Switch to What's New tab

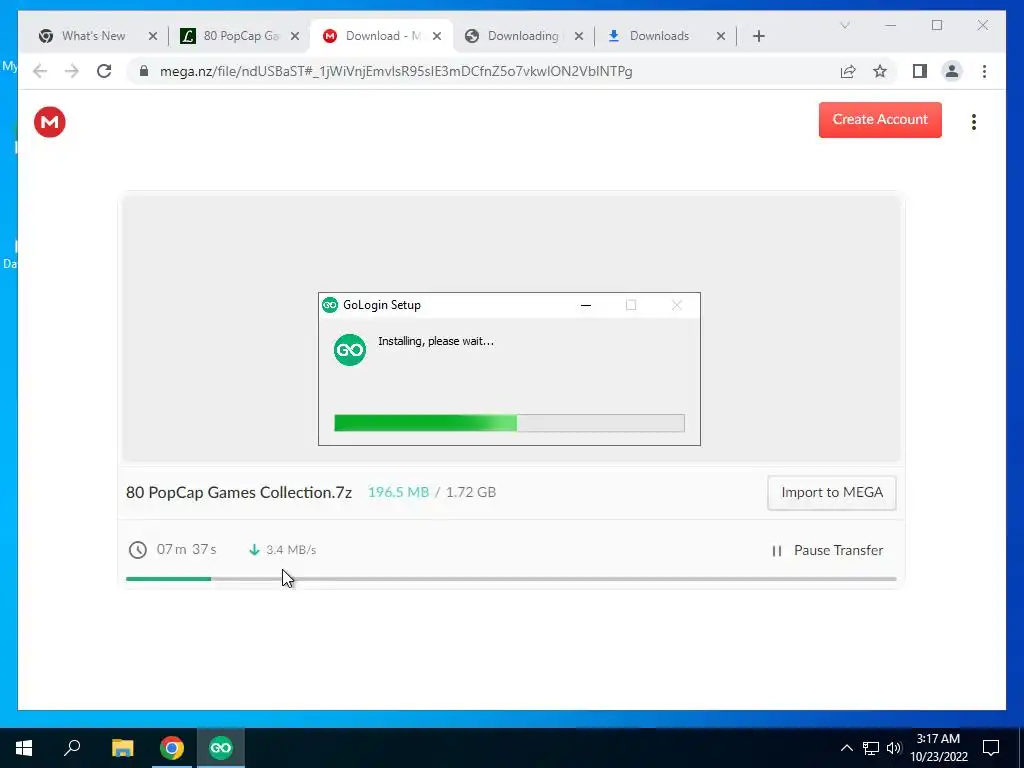[93, 36]
